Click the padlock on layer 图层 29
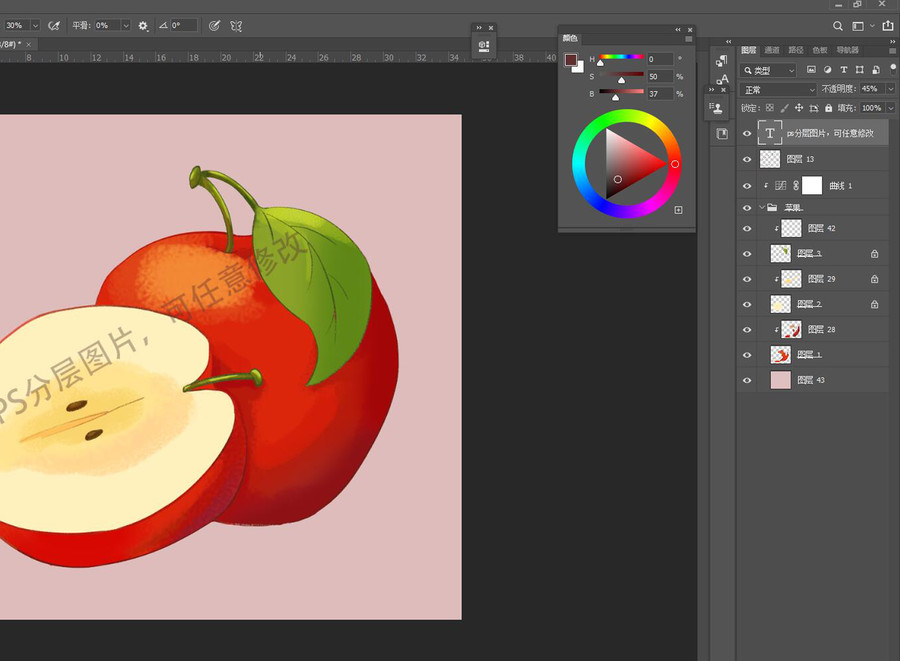The image size is (900, 661). (874, 279)
